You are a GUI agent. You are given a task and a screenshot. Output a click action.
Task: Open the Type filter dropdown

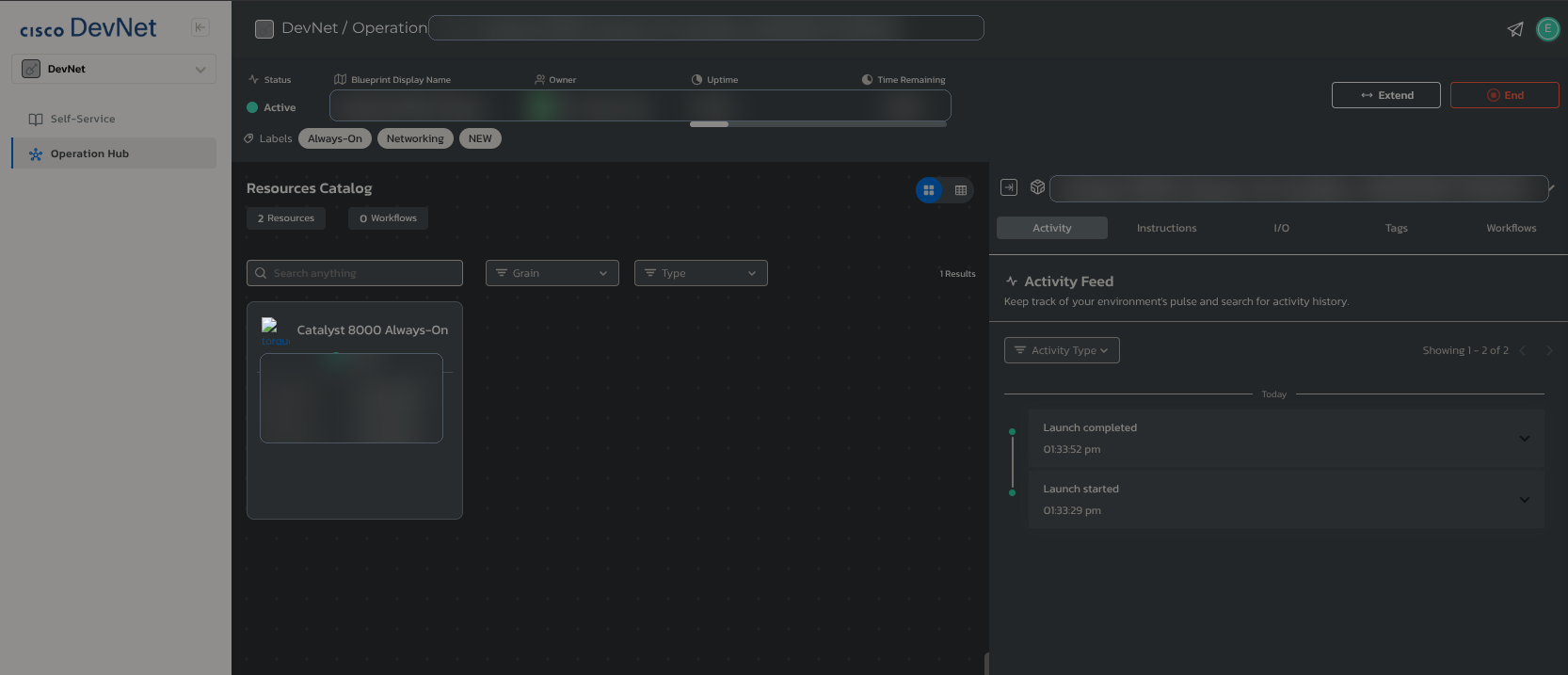(x=701, y=273)
